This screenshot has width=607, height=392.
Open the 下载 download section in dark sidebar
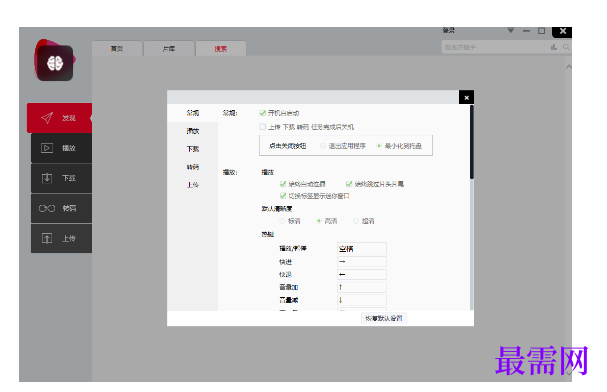[61, 178]
